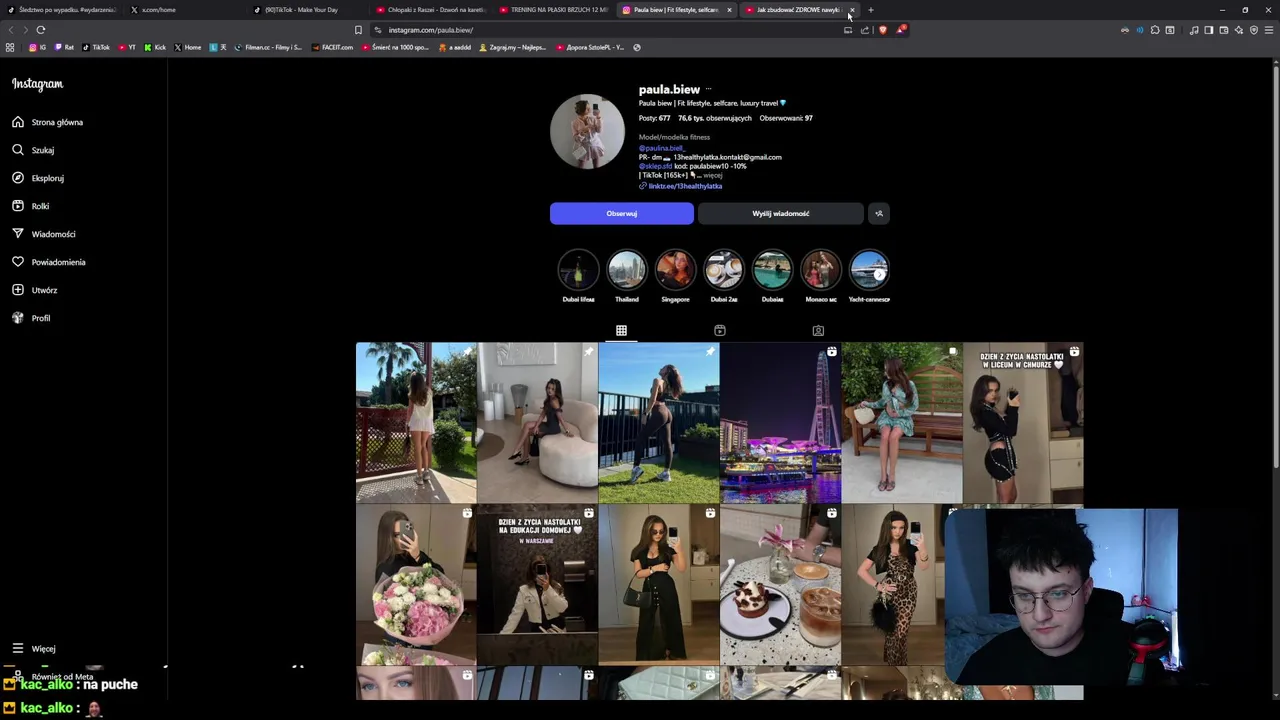Open cake and coffee post
Screen dimensions: 1280x720
coord(780,584)
